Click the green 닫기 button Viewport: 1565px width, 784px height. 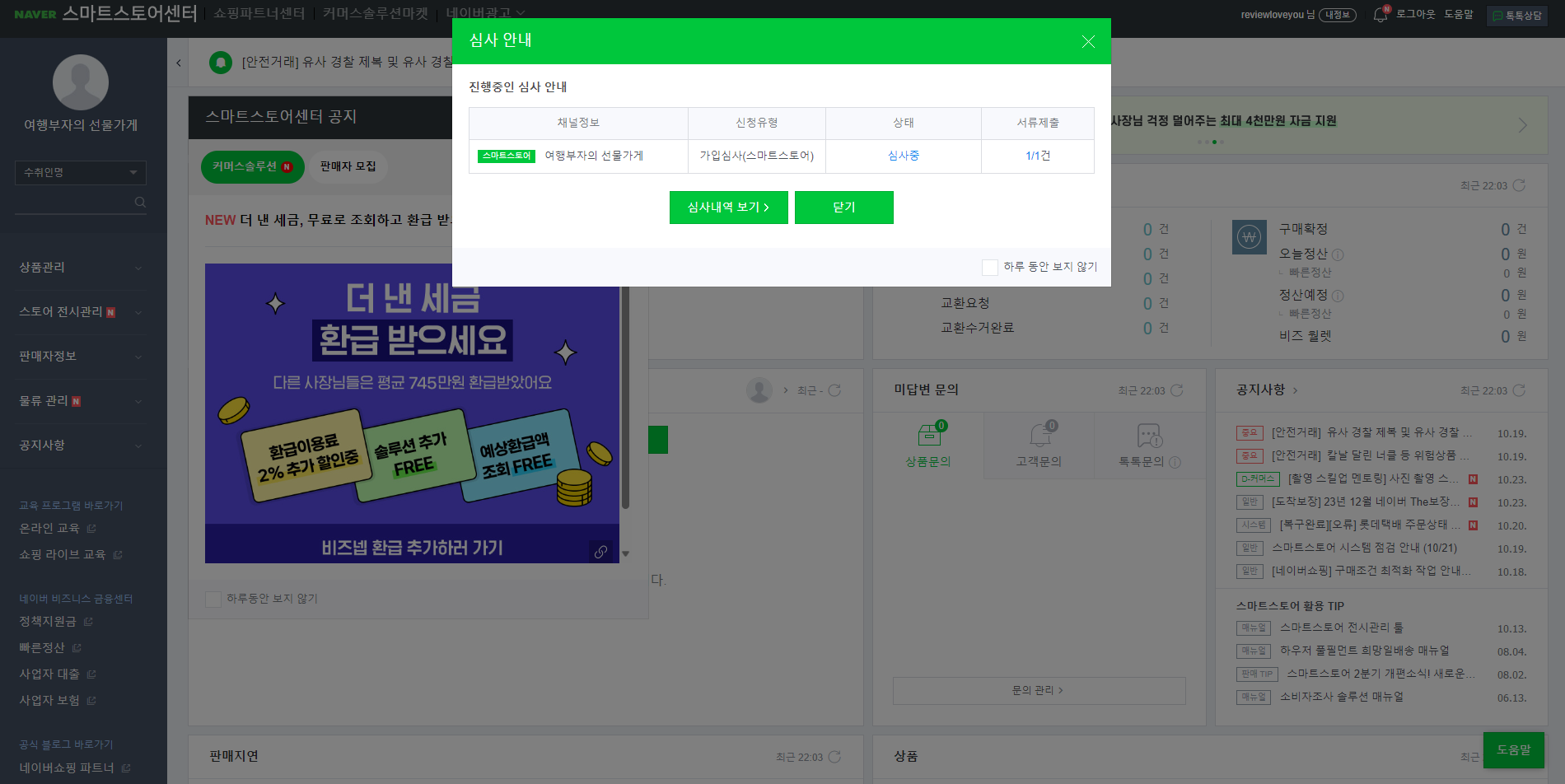(844, 208)
